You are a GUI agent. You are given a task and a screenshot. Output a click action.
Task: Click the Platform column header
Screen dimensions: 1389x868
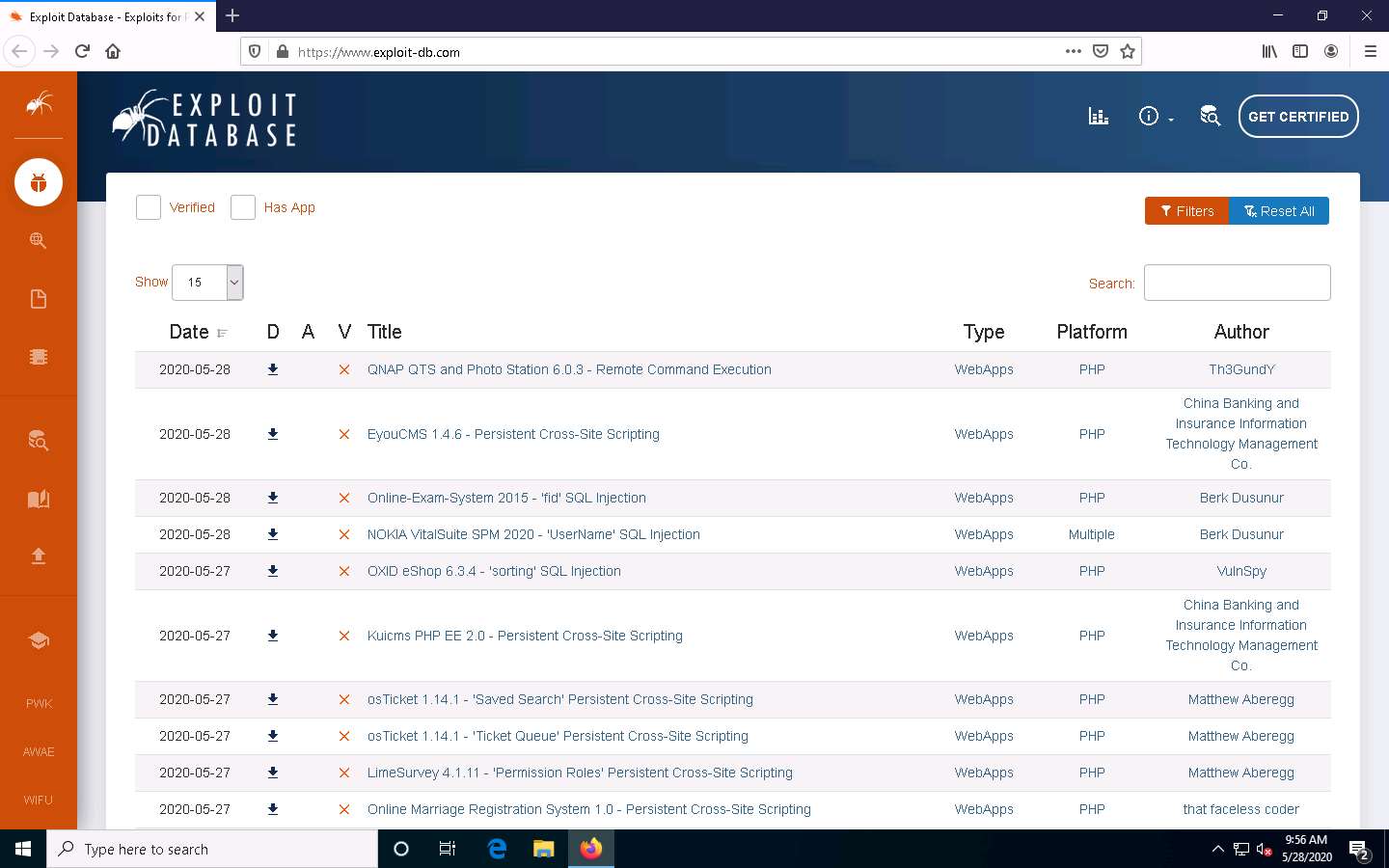(x=1092, y=332)
